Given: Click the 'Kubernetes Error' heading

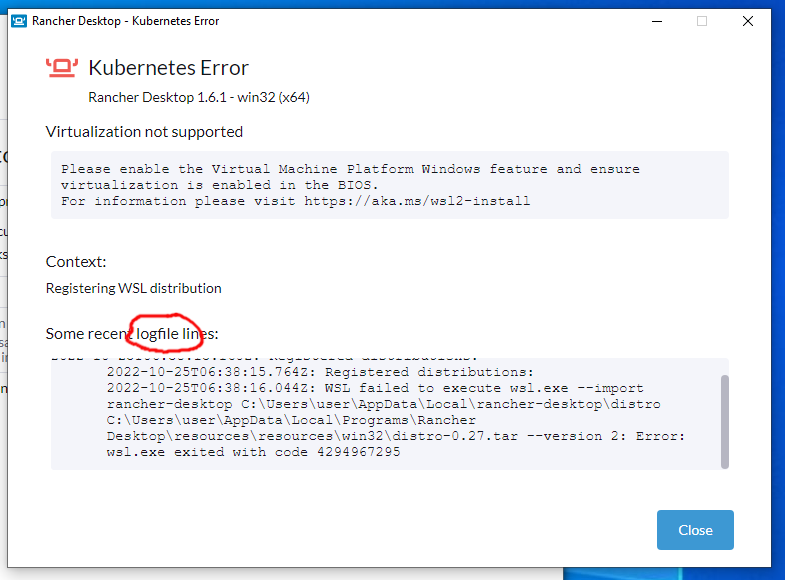Looking at the screenshot, I should pyautogui.click(x=168, y=68).
